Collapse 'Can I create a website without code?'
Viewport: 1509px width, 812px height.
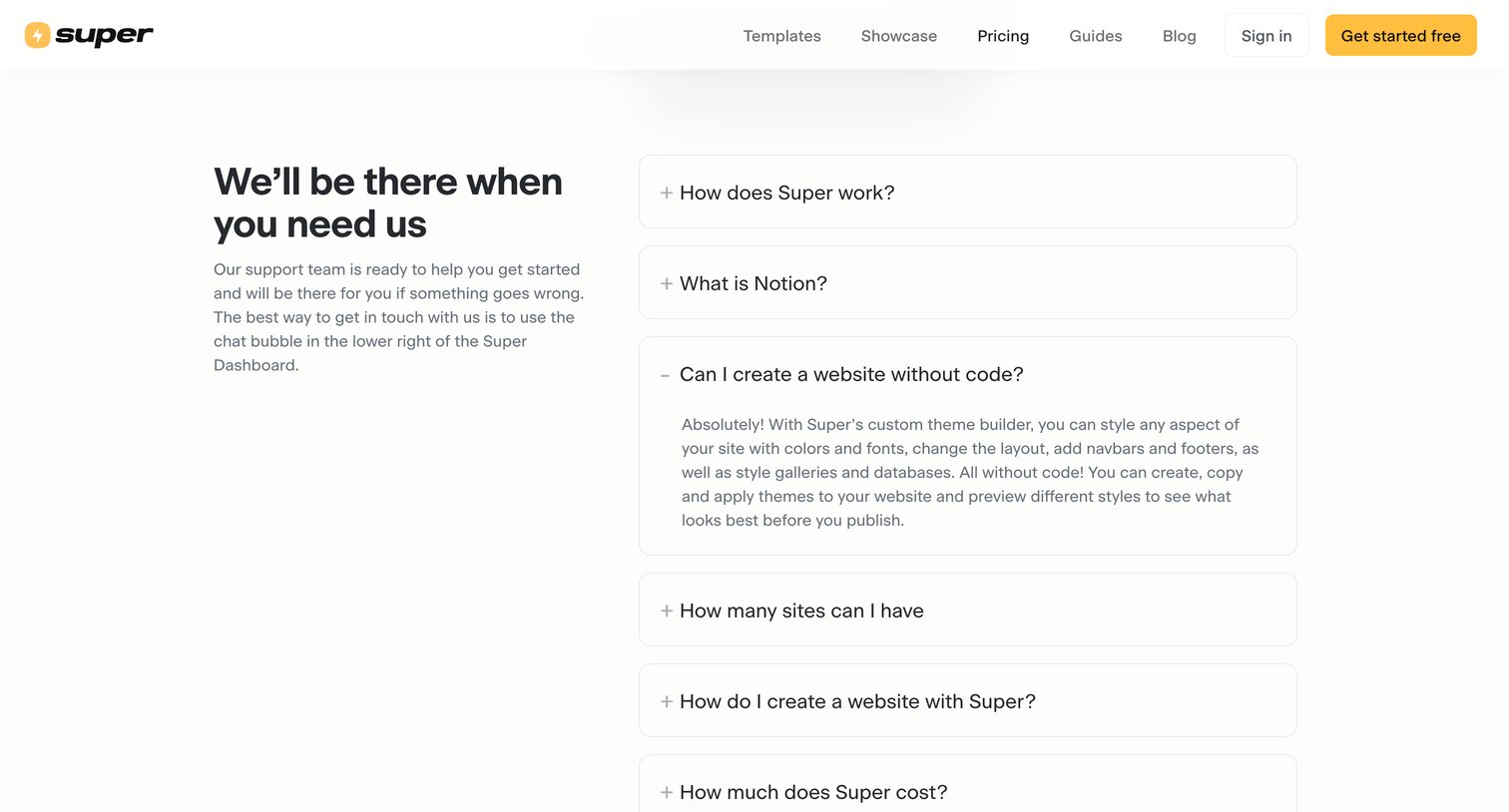tap(967, 374)
